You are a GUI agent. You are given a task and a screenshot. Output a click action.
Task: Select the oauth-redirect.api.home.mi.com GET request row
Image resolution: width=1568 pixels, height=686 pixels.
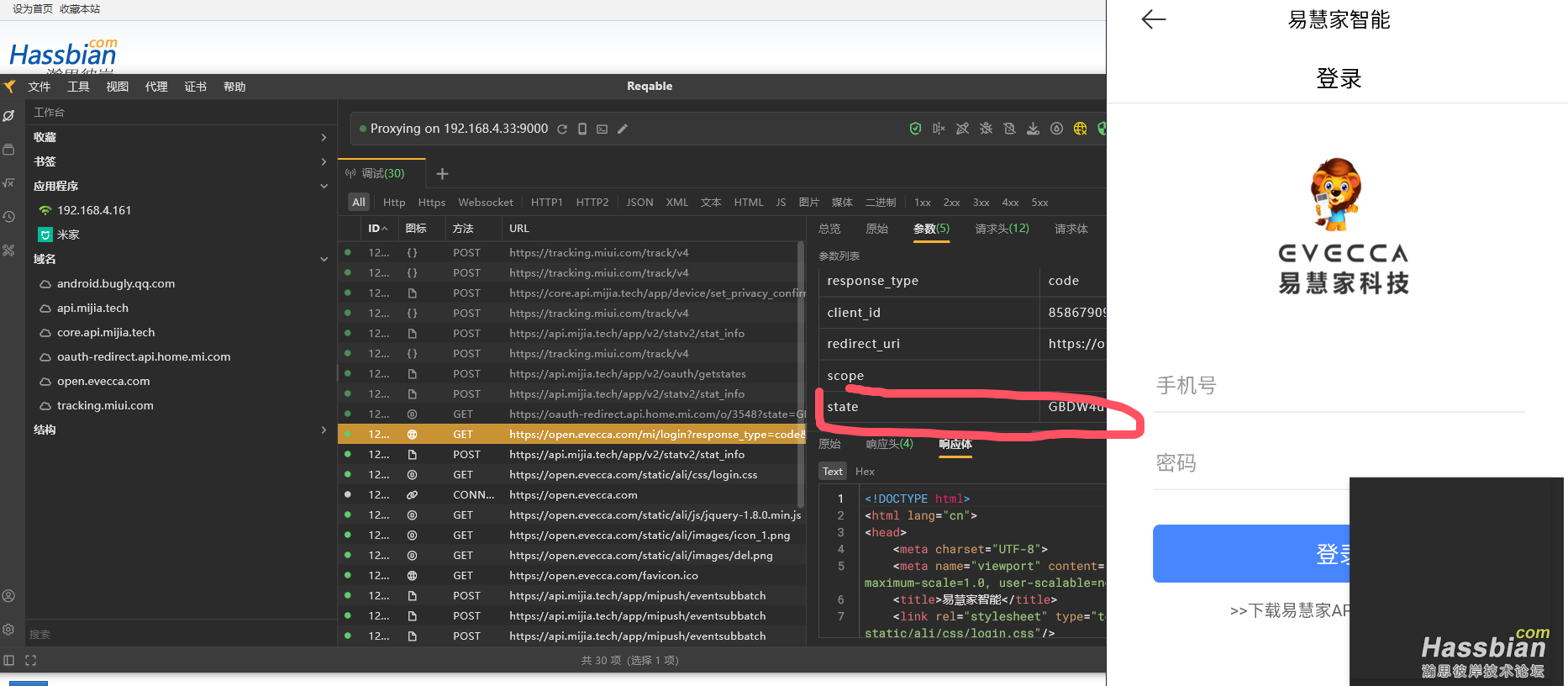(x=571, y=414)
